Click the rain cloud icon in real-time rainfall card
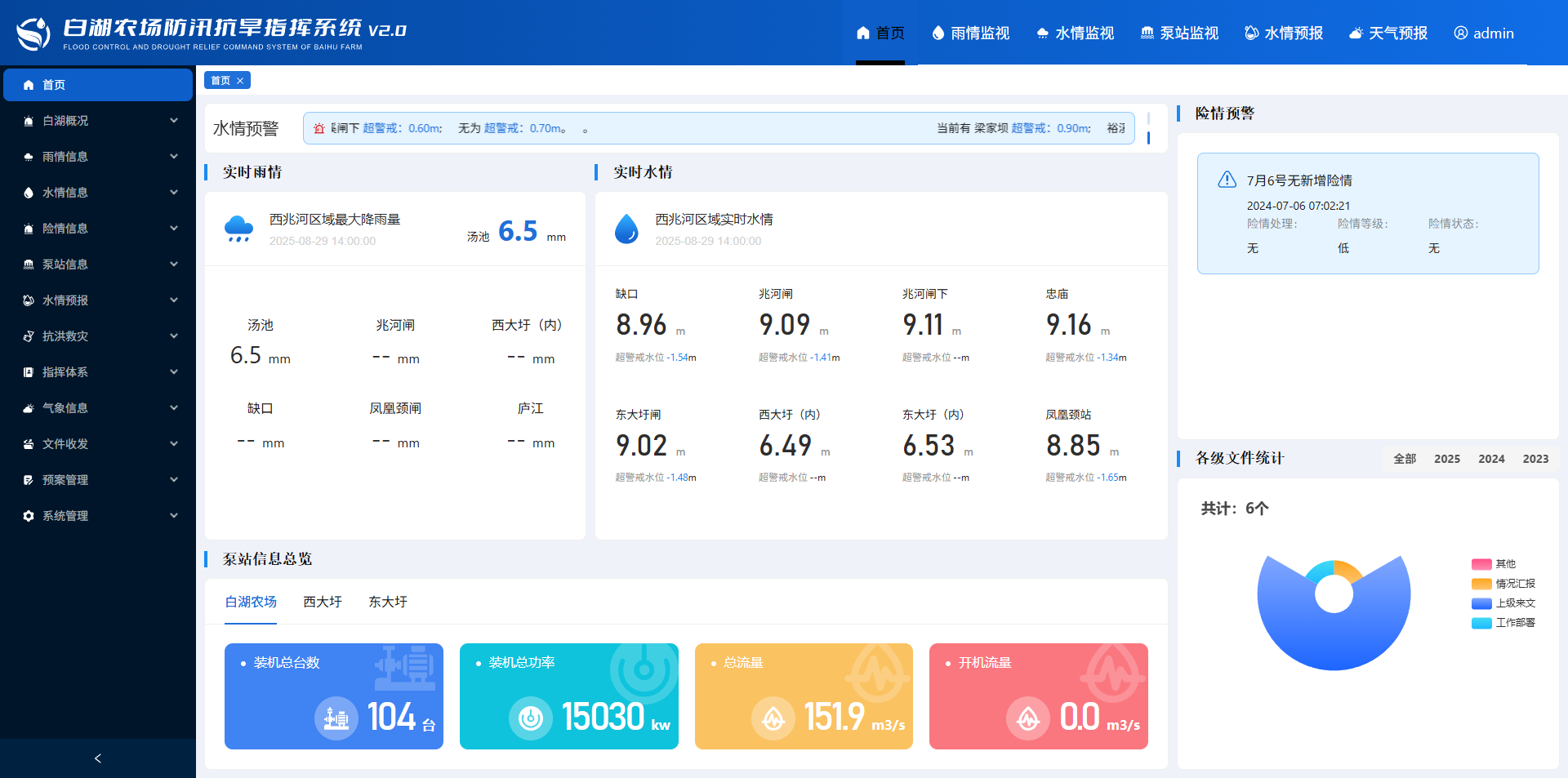 click(x=238, y=229)
